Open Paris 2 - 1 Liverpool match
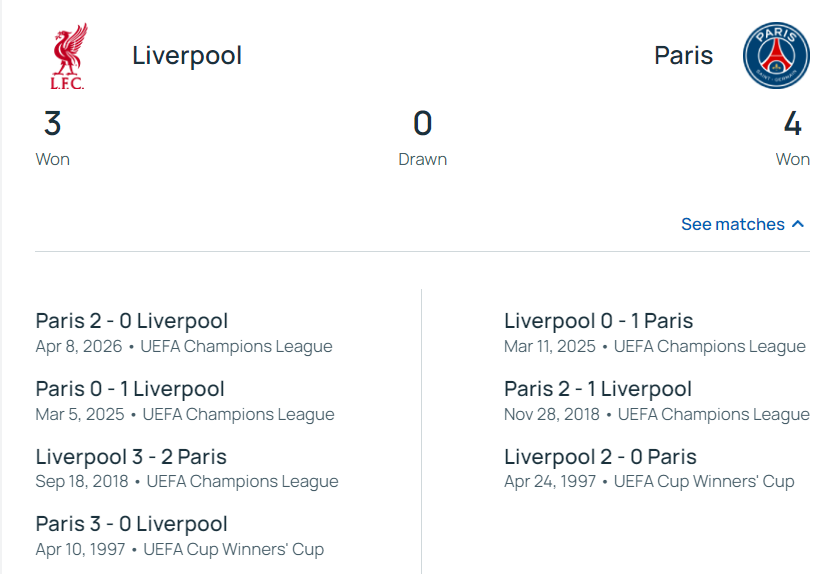This screenshot has width=836, height=574. (x=598, y=389)
